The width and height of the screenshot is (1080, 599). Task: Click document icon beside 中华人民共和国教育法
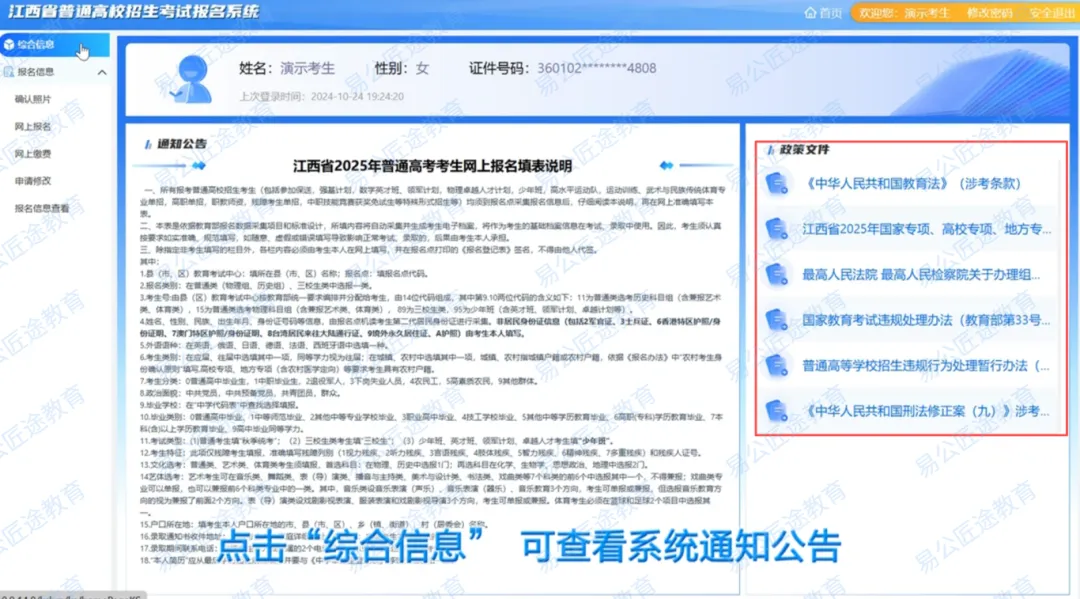coord(777,184)
